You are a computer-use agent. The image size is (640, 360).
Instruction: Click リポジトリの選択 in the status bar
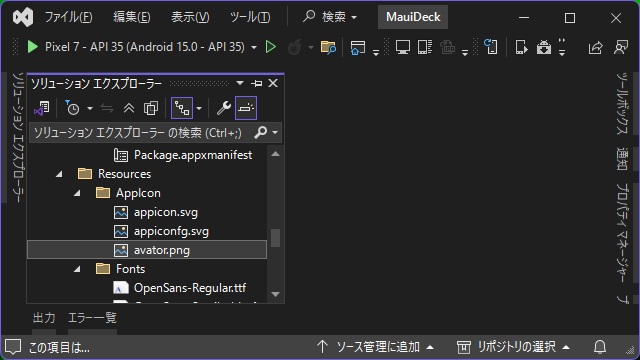point(513,347)
